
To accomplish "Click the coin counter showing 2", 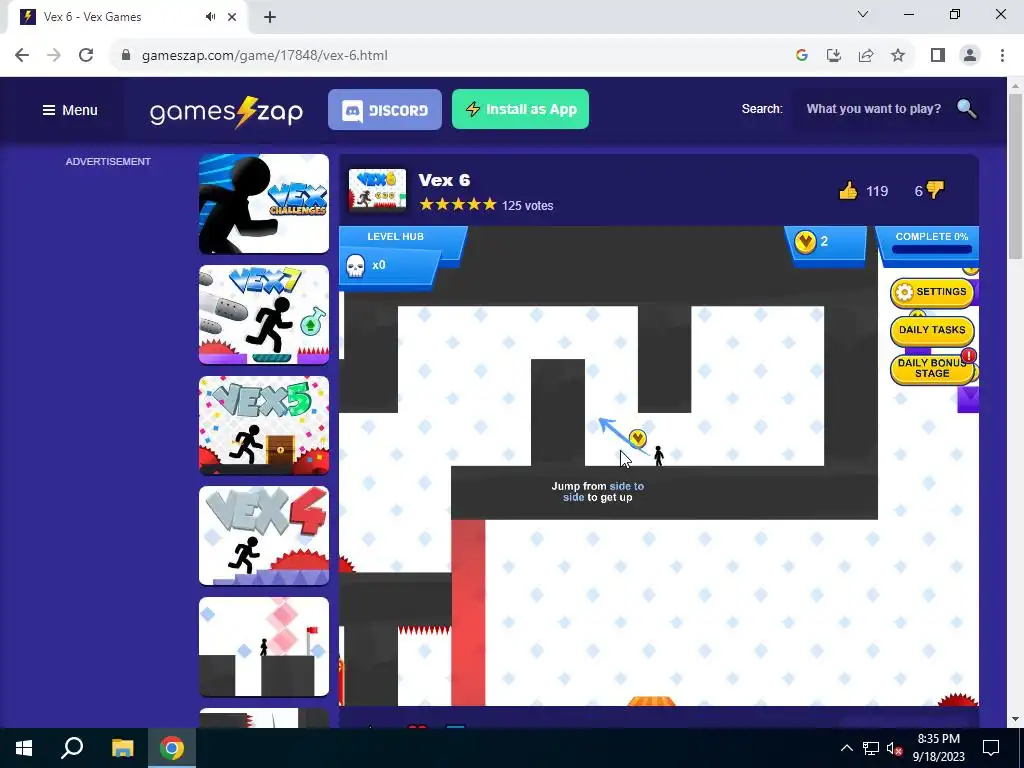I will click(826, 243).
